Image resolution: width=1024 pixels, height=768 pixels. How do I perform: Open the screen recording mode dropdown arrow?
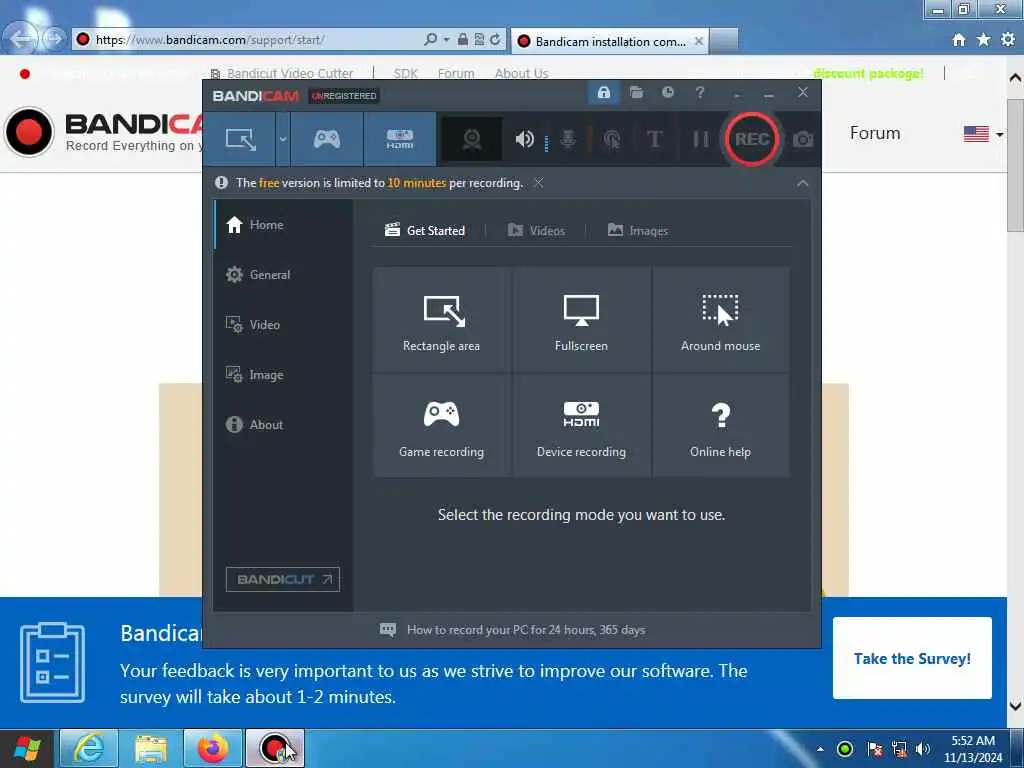283,139
